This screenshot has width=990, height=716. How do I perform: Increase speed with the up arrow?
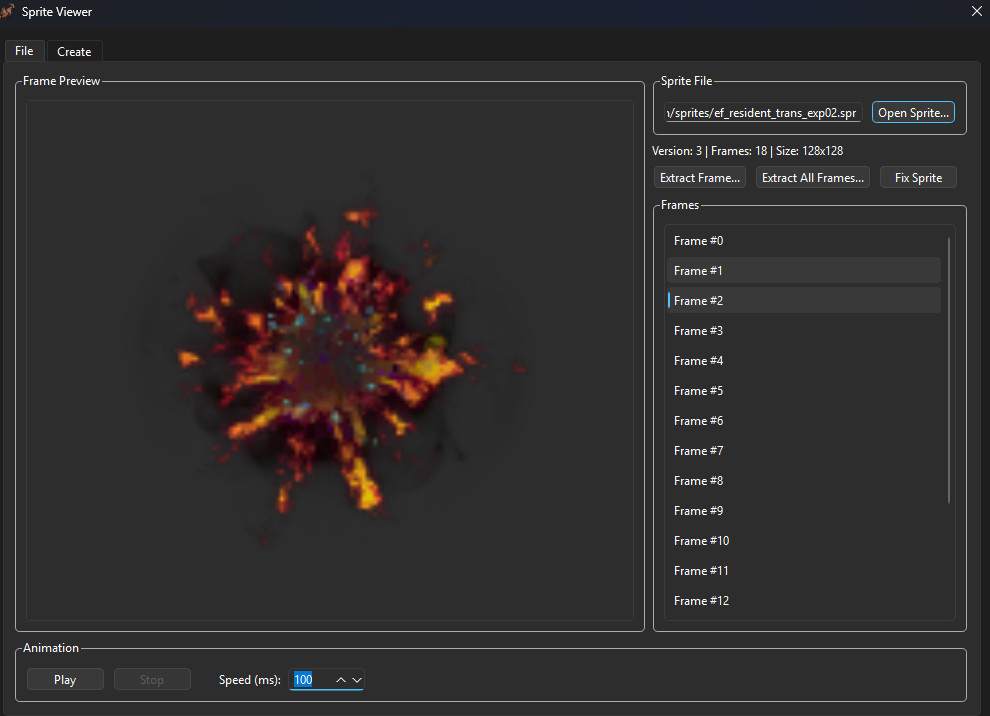click(341, 680)
